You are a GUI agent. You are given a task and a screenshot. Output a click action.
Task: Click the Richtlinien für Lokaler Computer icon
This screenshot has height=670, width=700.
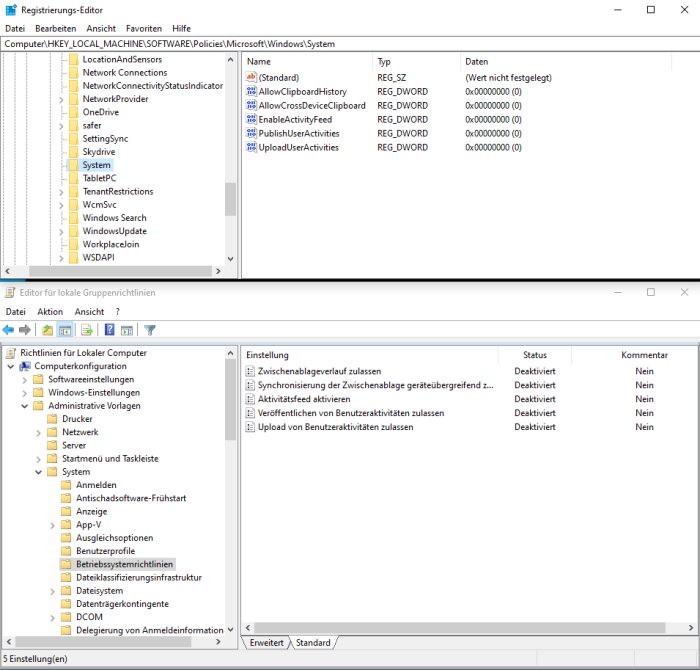click(x=11, y=353)
